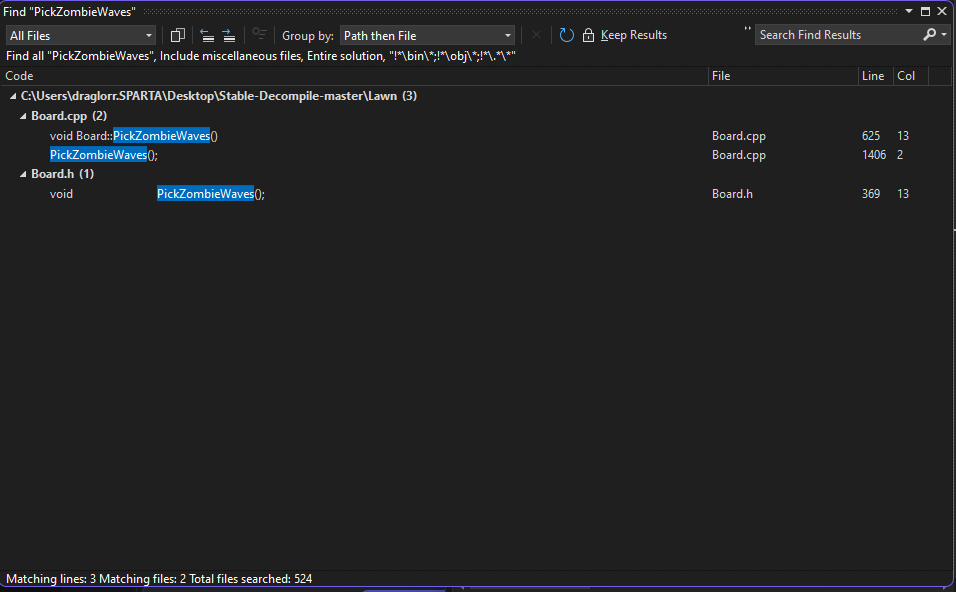The image size is (956, 592).
Task: Click the Refresh search results icon
Action: [x=566, y=35]
